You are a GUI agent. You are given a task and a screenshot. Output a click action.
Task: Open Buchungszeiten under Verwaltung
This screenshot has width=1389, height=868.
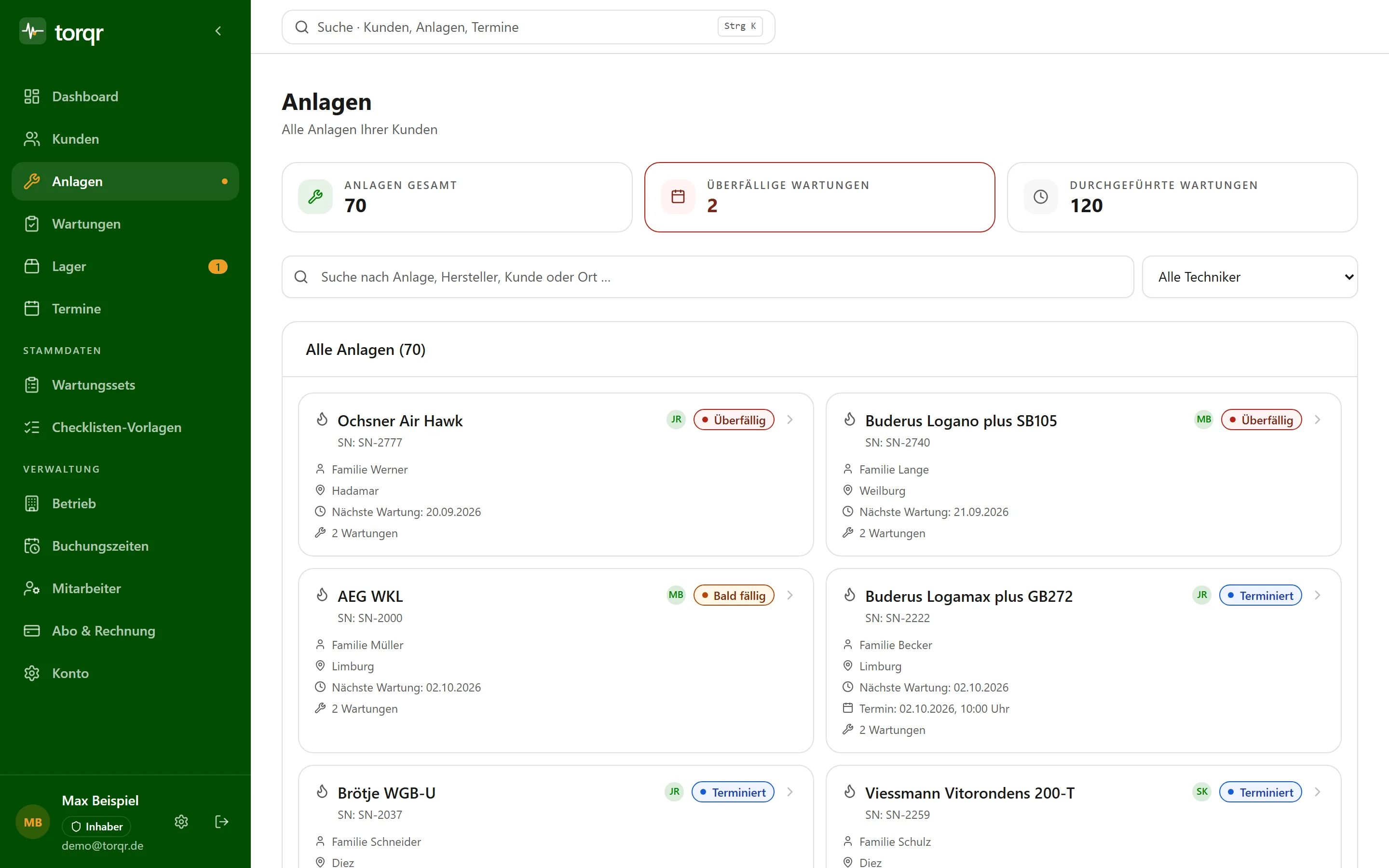tap(125, 546)
